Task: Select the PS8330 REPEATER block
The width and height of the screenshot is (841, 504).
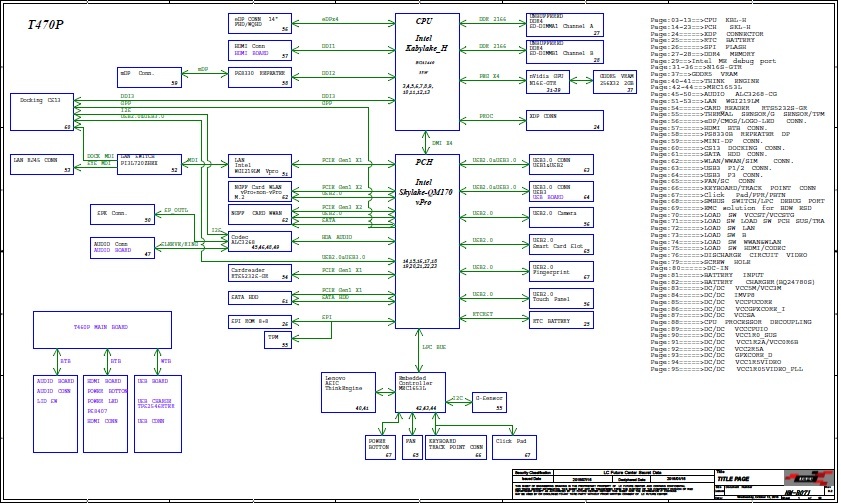Action: [260, 77]
